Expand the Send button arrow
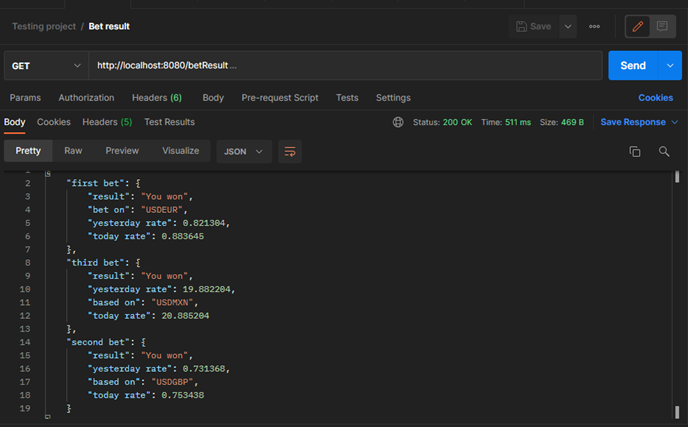Image resolution: width=688 pixels, height=427 pixels. (670, 65)
